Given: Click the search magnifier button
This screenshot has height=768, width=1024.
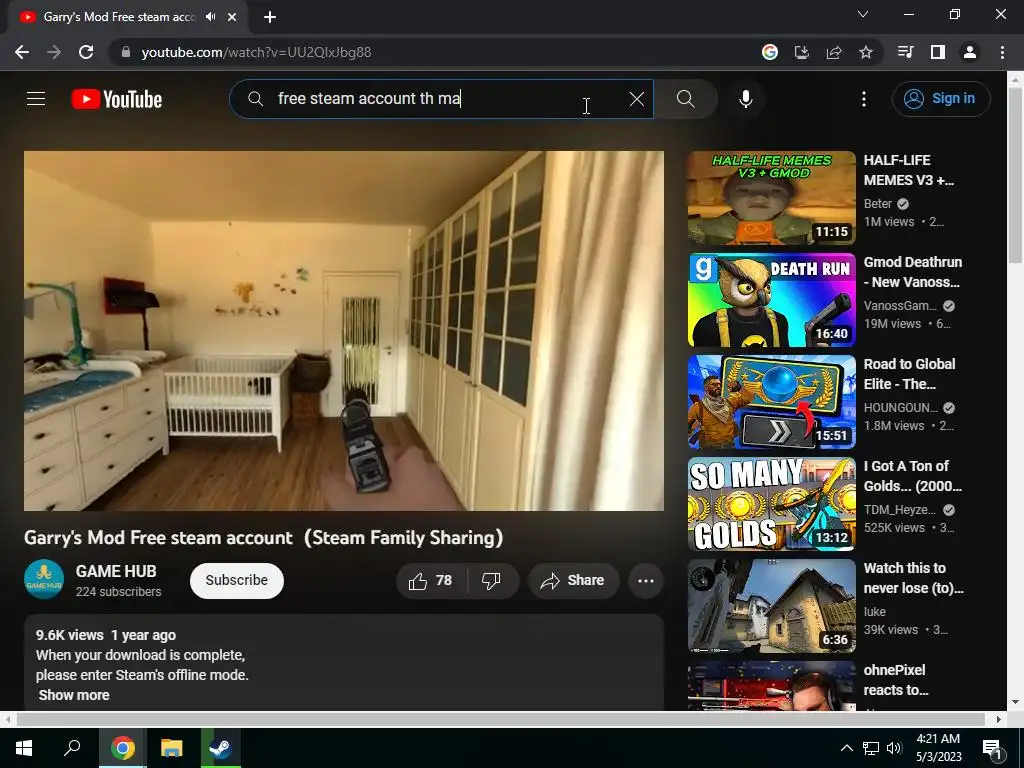Looking at the screenshot, I should point(686,99).
